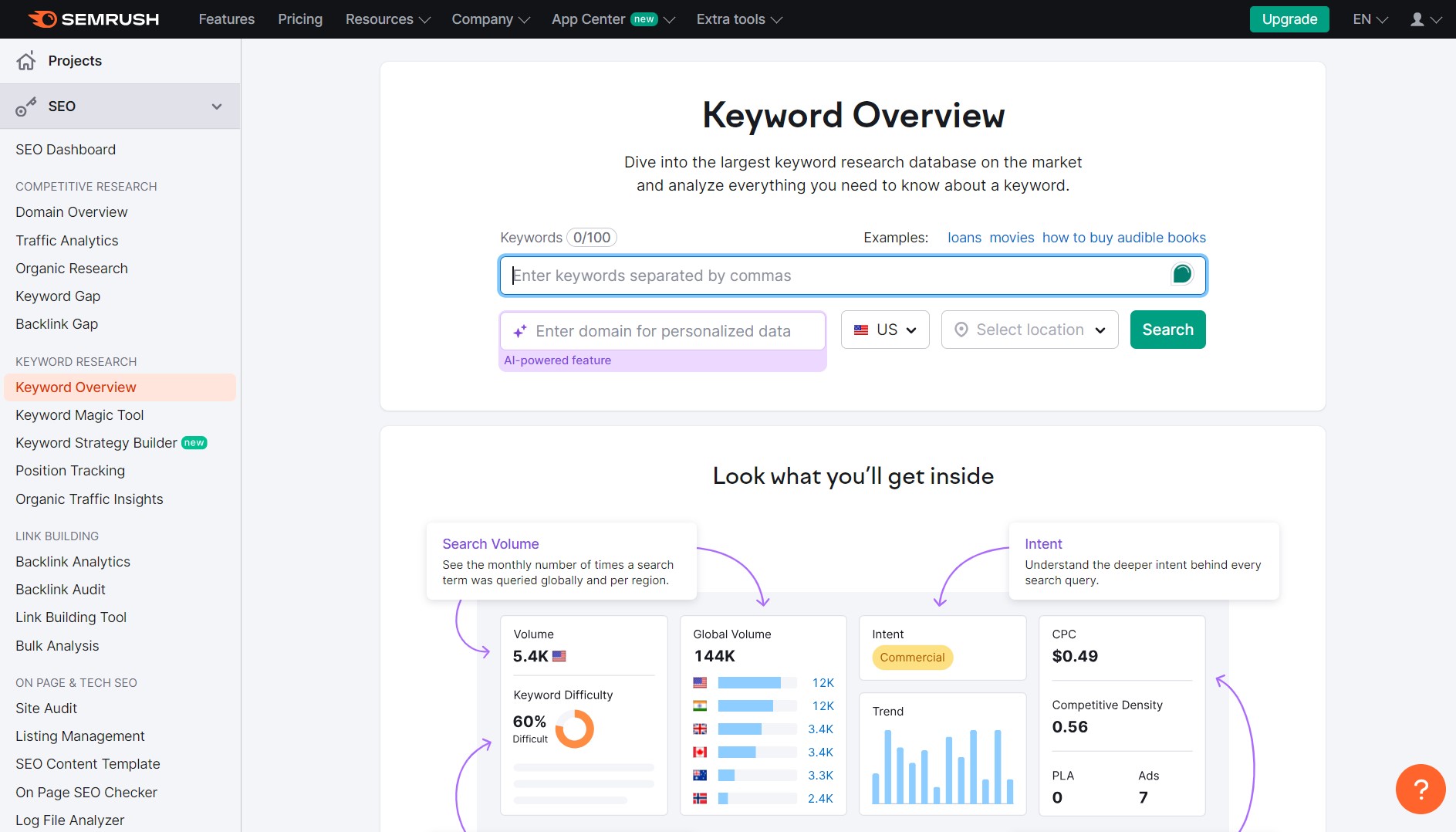This screenshot has width=1456, height=832.
Task: Click the orange help question-mark button
Action: [x=1421, y=789]
